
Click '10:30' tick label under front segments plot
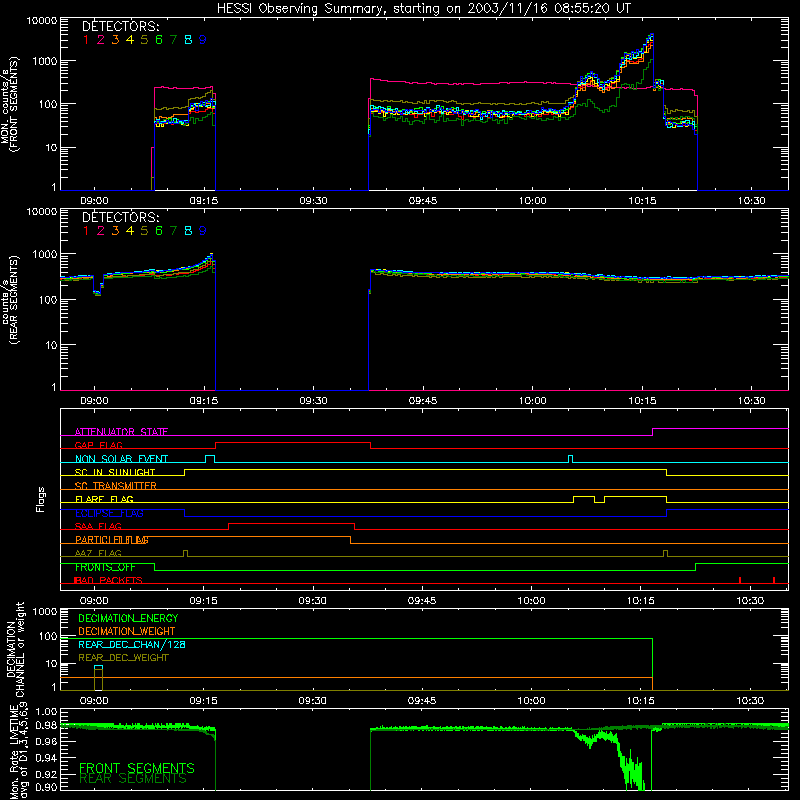(751, 201)
